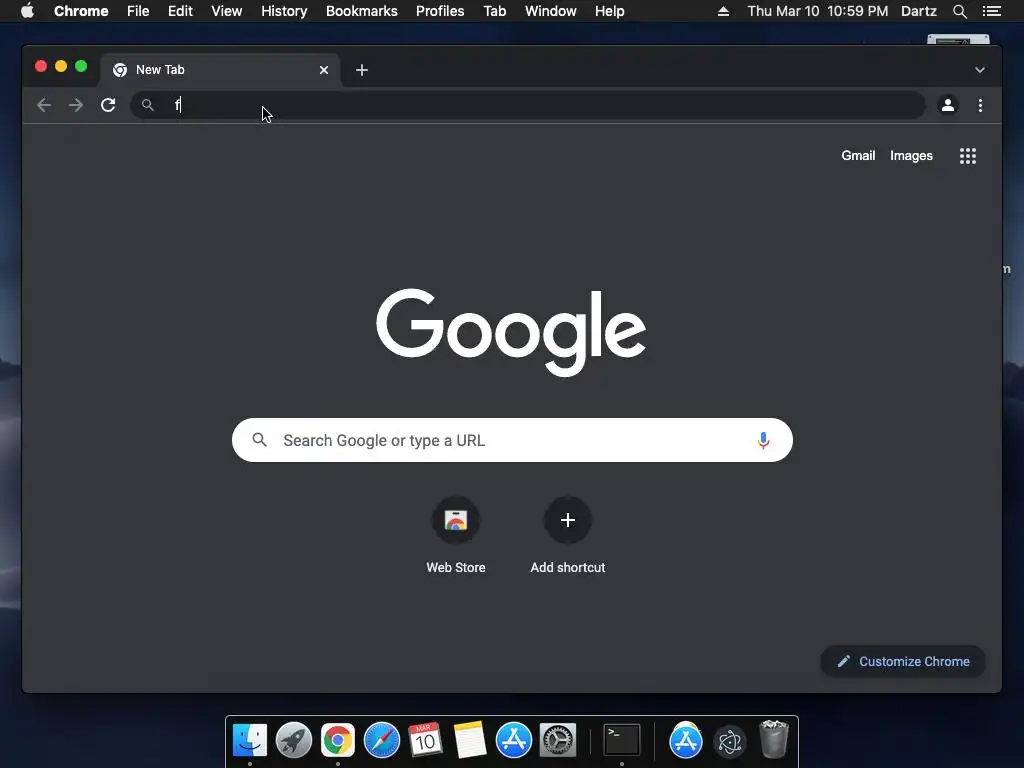Open Finder from the dock
The image size is (1024, 768).
tap(249, 741)
